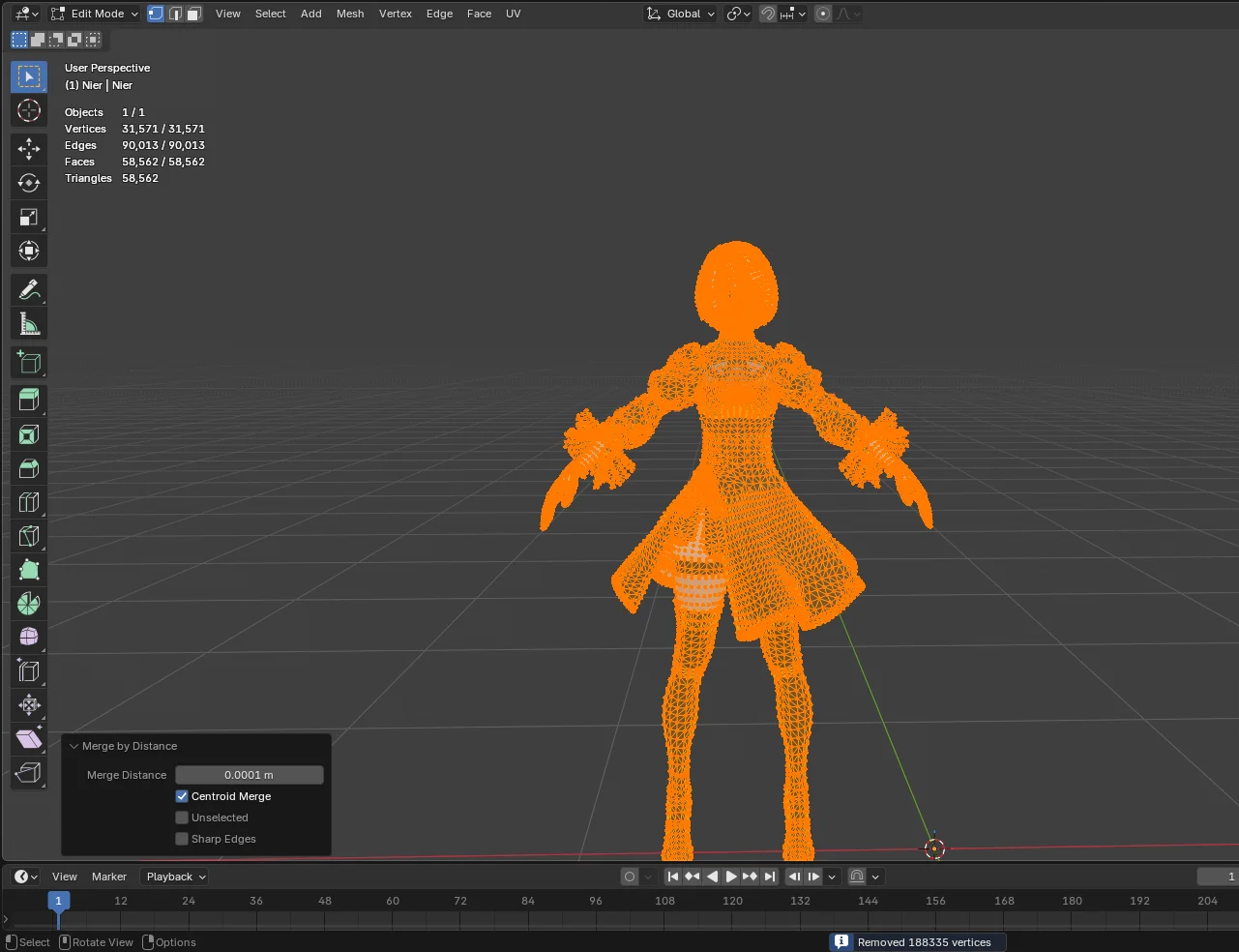The image size is (1239, 952).
Task: Pick the Rotate tool
Action: click(29, 183)
